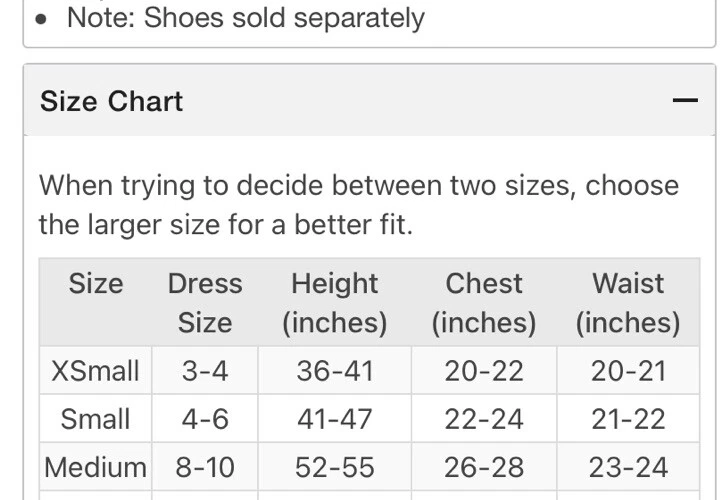727x500 pixels.
Task: Tap the Medium chest 26-28 cell
Action: pyautogui.click(x=484, y=467)
